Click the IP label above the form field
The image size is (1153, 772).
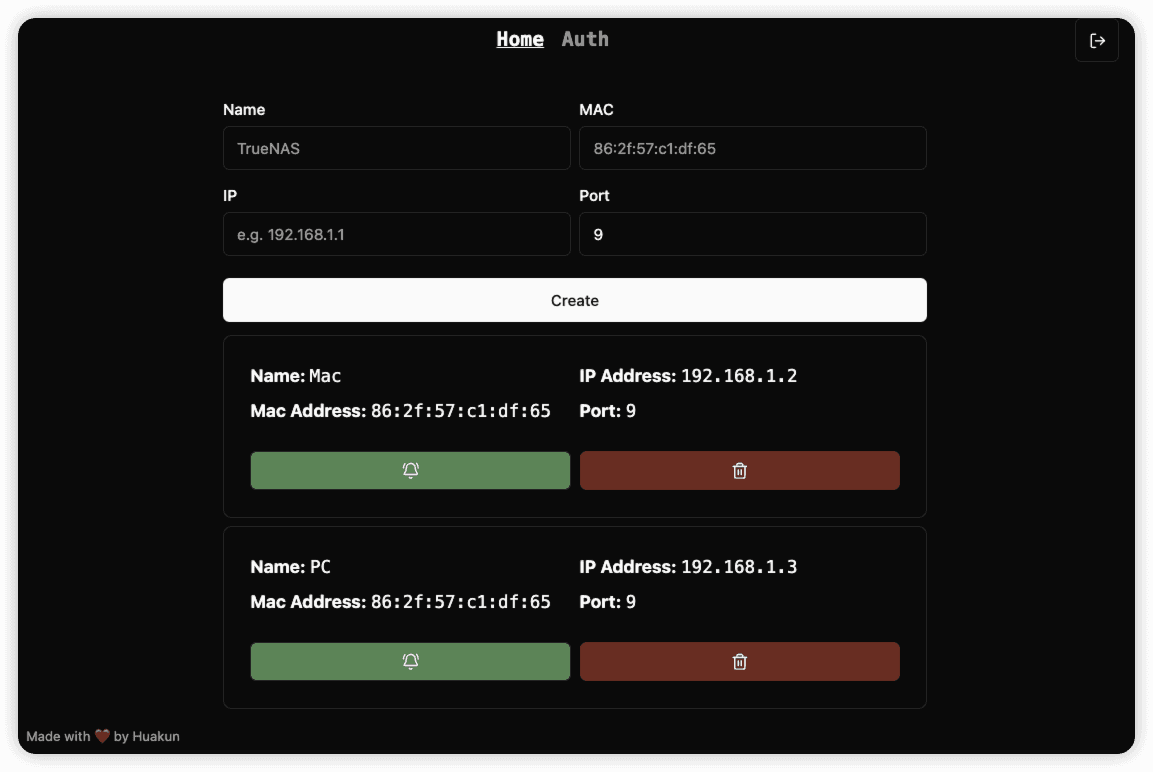(x=230, y=196)
